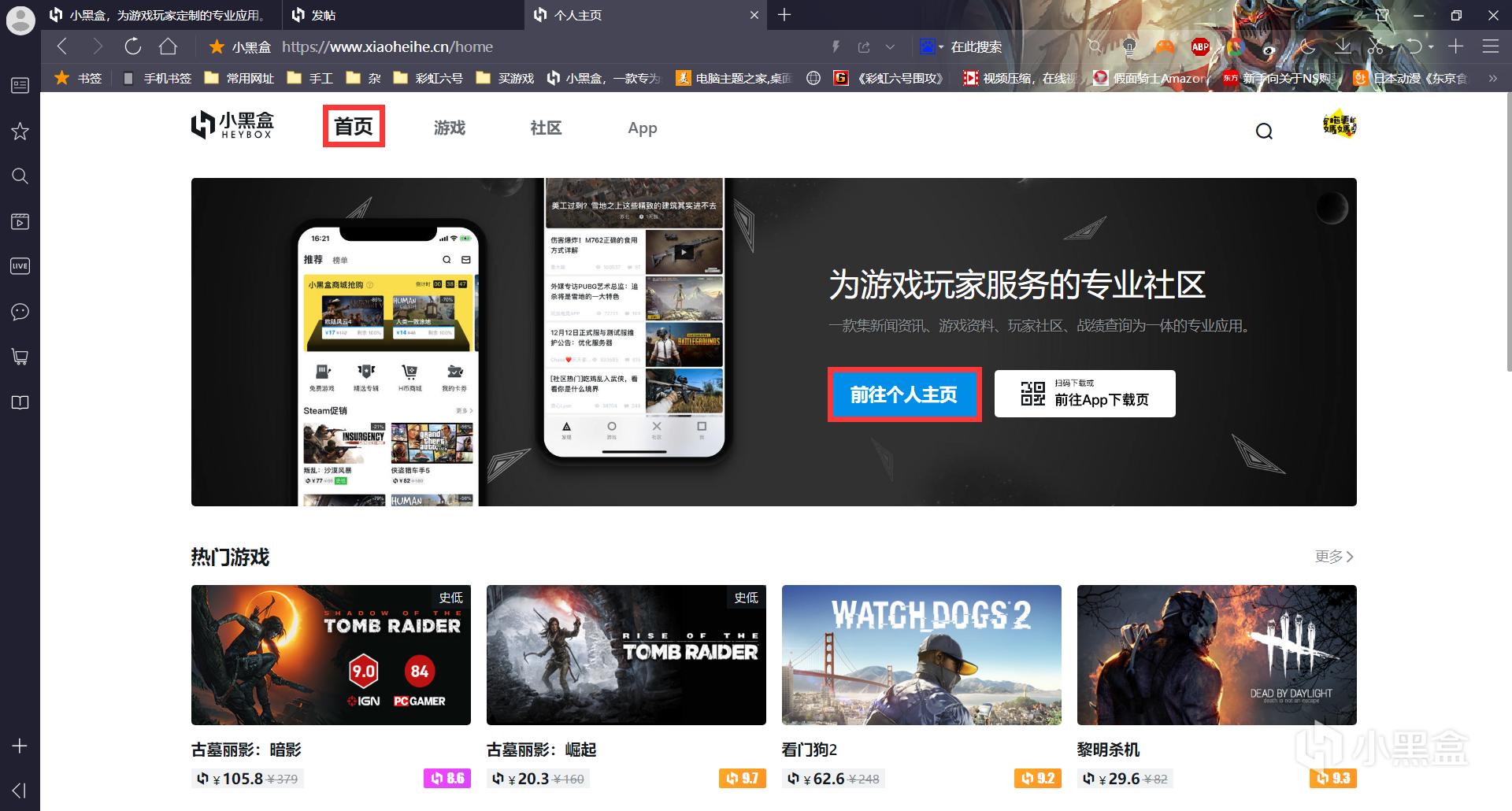Image resolution: width=1512 pixels, height=811 pixels.
Task: Click the light bulb extension icon
Action: point(1130,47)
